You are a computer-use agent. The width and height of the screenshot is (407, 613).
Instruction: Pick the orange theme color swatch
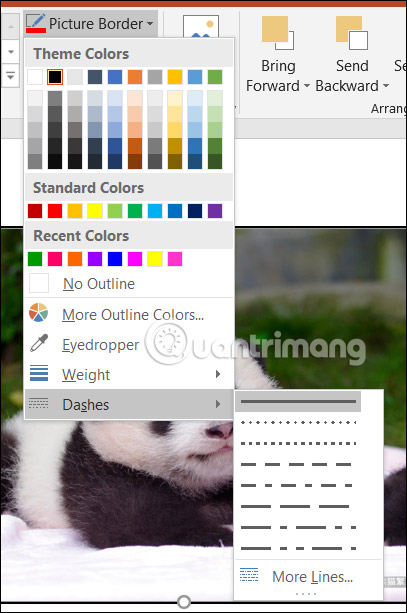tap(135, 77)
